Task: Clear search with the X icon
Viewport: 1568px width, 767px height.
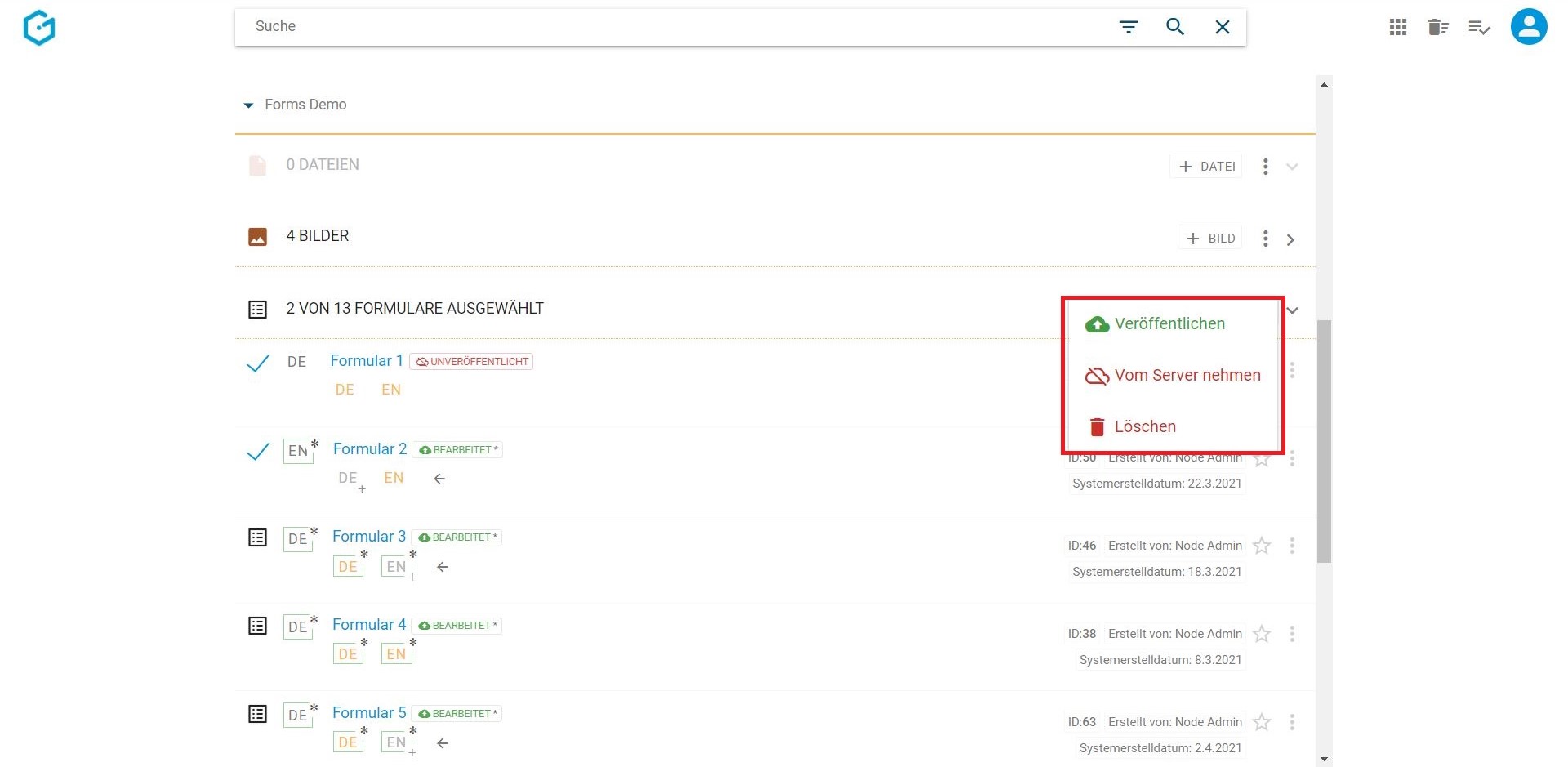Action: click(1222, 27)
